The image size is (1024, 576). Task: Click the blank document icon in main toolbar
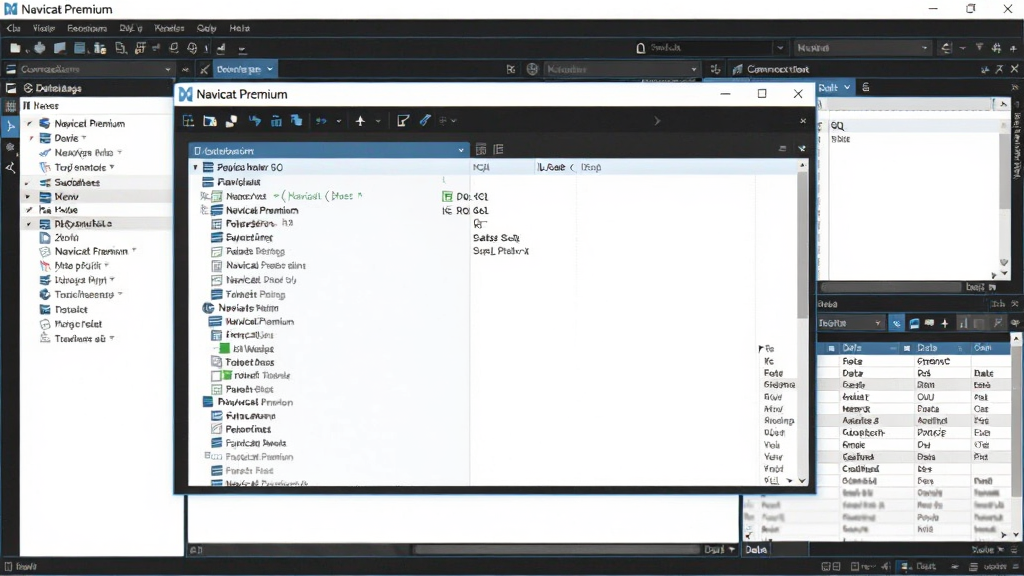(x=15, y=48)
